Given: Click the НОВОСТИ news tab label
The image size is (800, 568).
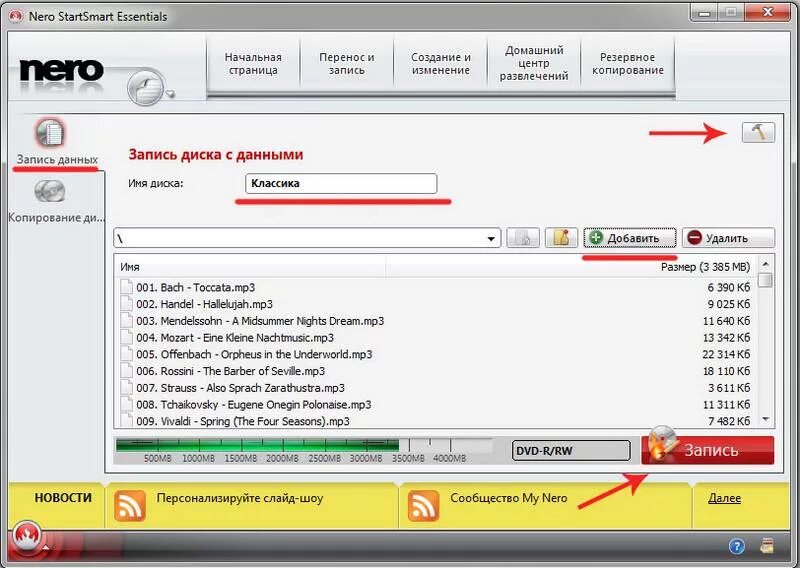Looking at the screenshot, I should (63, 498).
